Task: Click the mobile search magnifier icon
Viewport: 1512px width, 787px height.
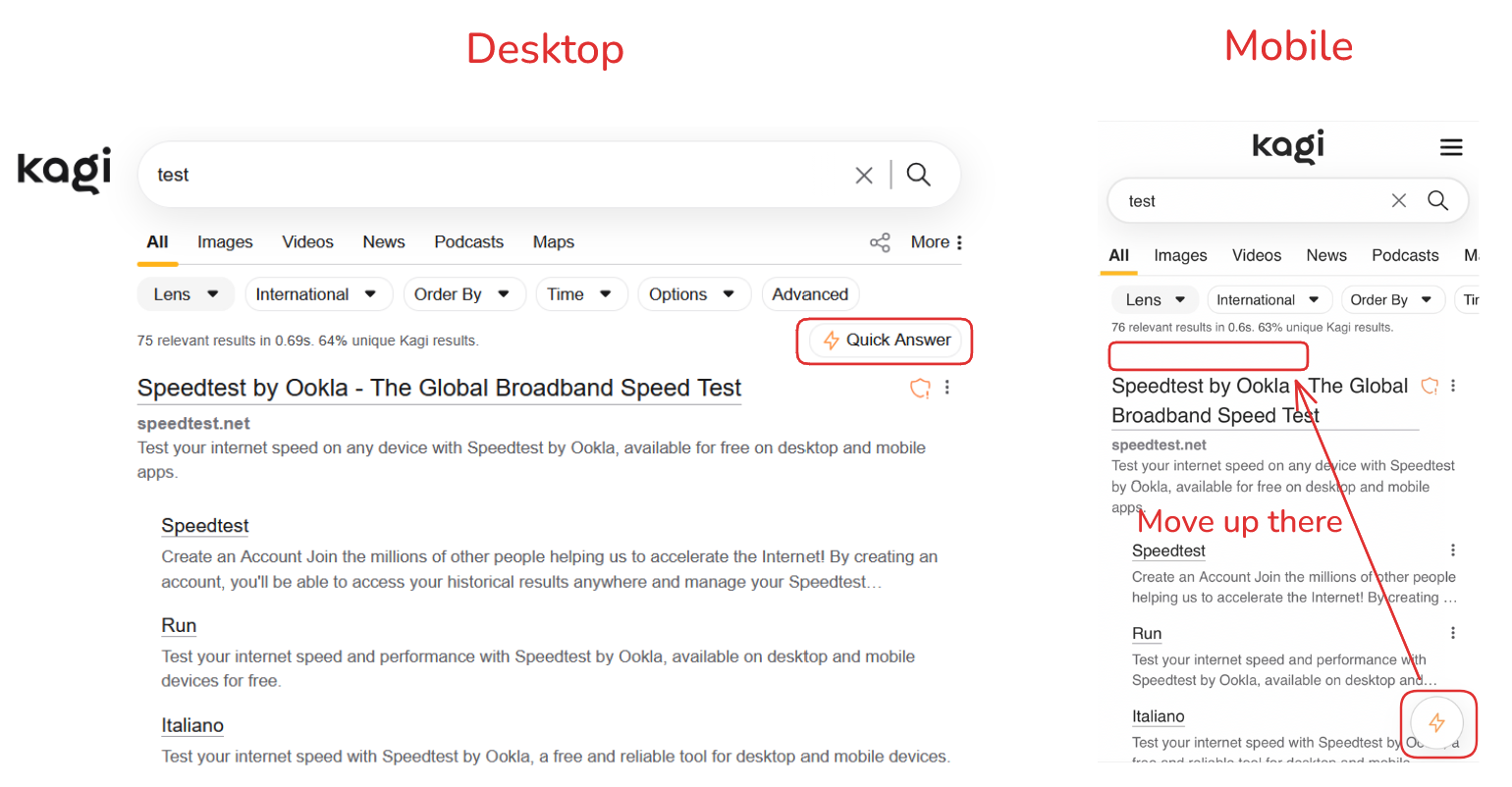Action: pos(1437,201)
